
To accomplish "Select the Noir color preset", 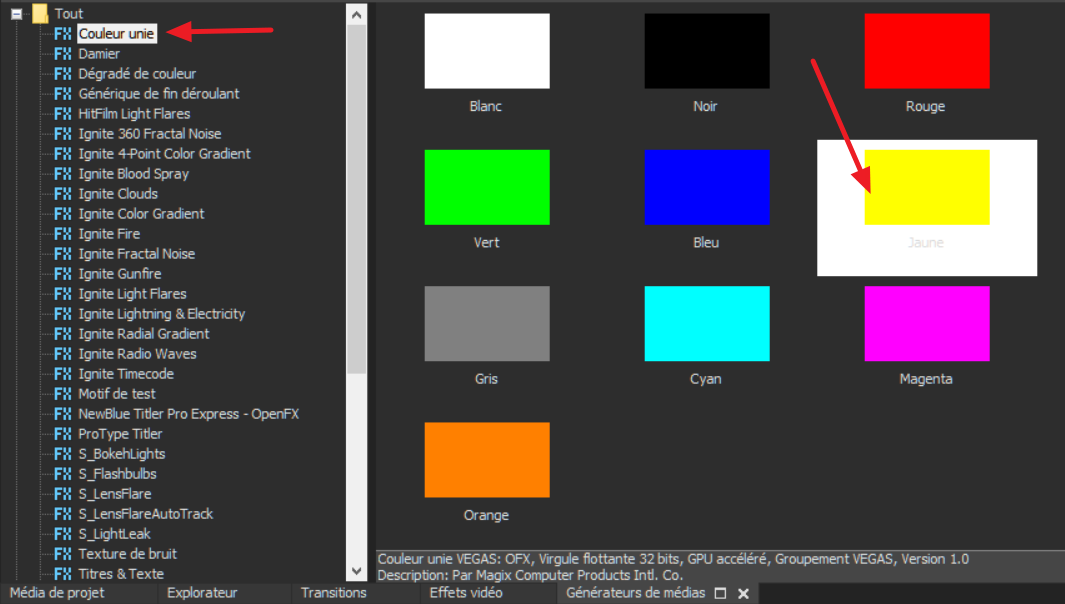I will 707,51.
